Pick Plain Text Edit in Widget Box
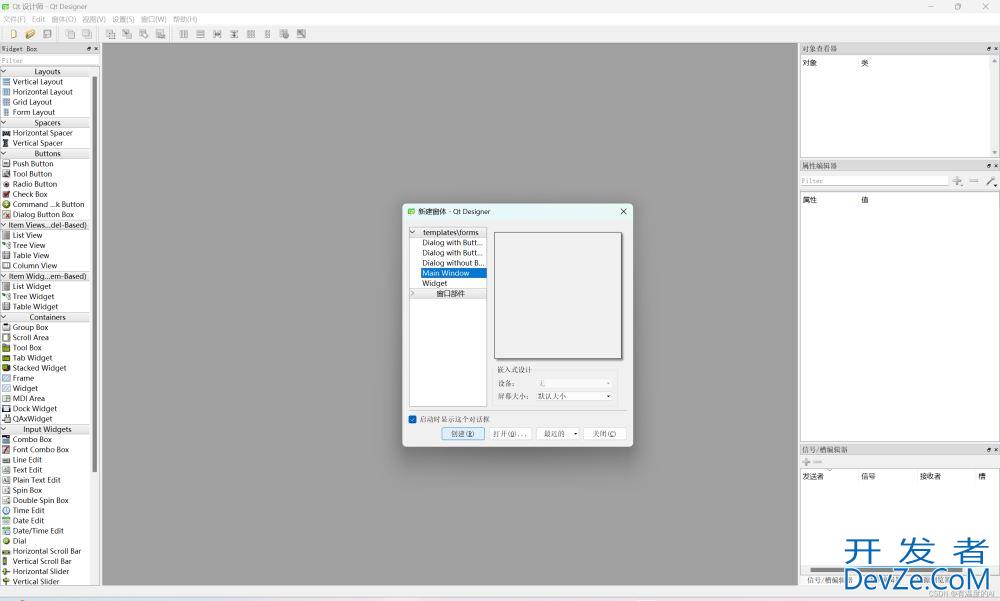This screenshot has height=601, width=1000. pyautogui.click(x=36, y=480)
